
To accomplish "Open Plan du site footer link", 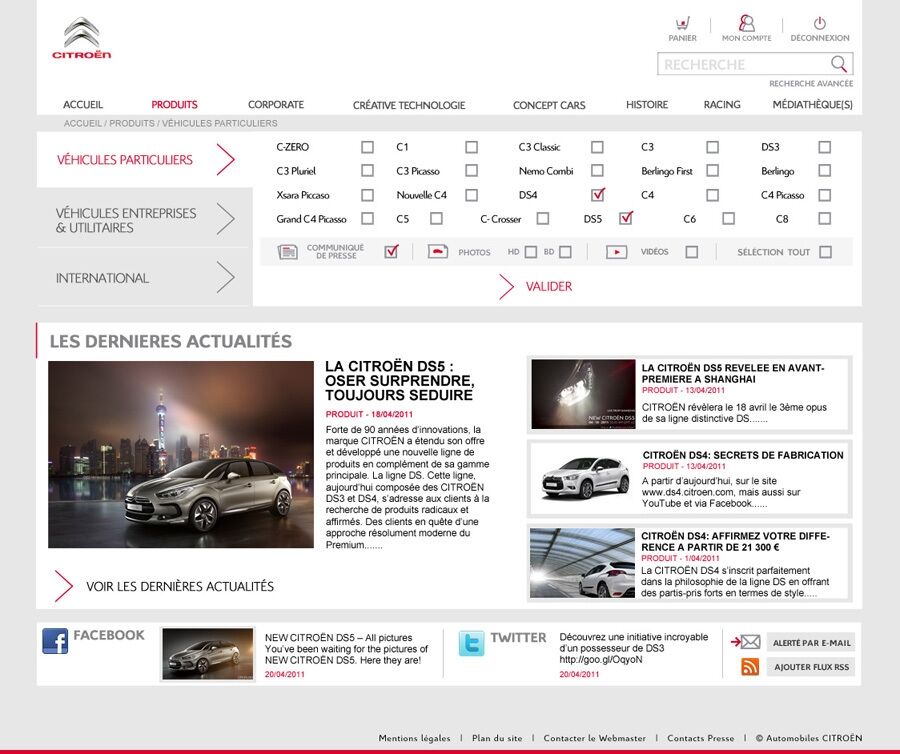I will tap(497, 738).
